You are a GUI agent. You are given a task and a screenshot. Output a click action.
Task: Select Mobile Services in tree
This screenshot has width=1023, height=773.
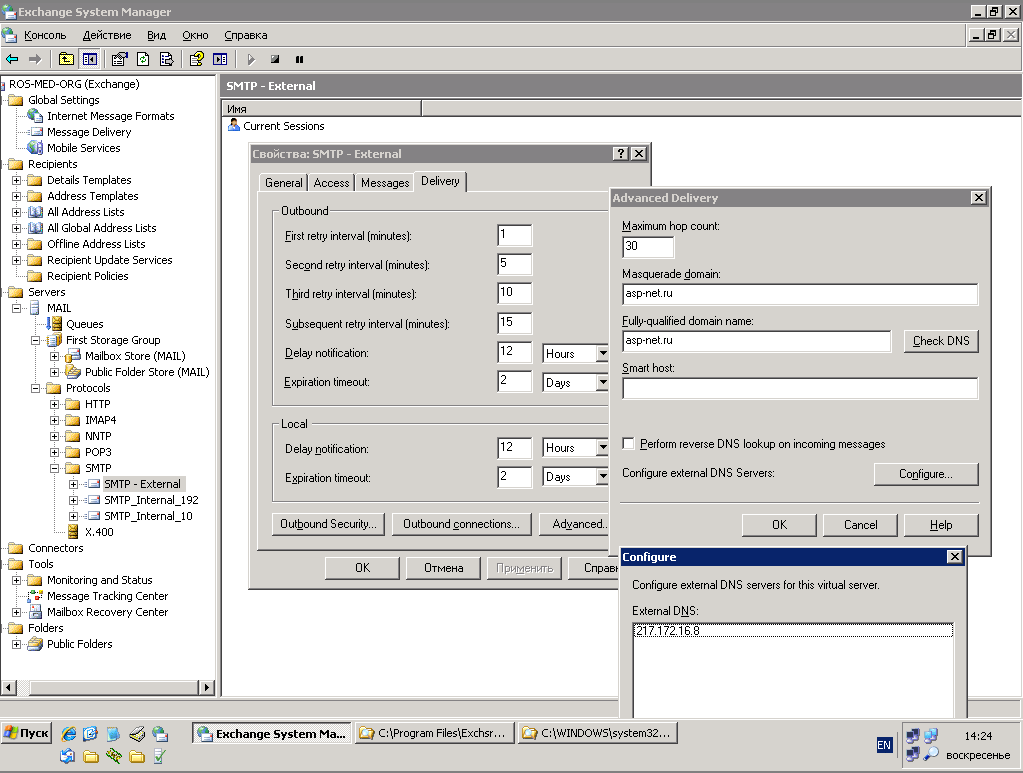point(84,148)
